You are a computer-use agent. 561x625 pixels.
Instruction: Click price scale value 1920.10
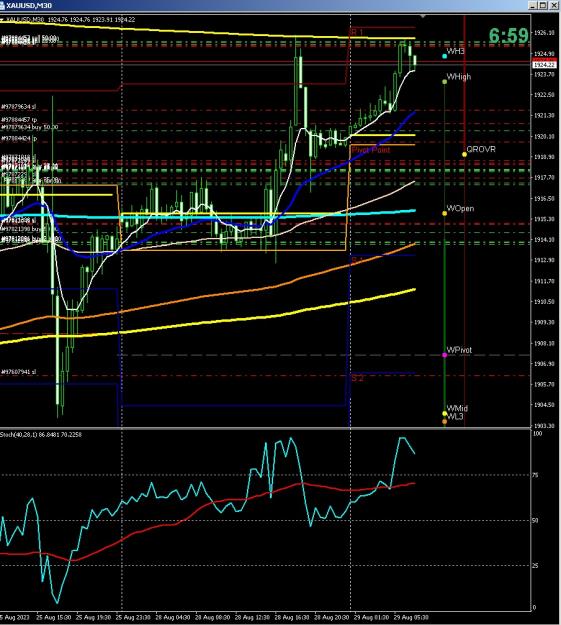(544, 136)
